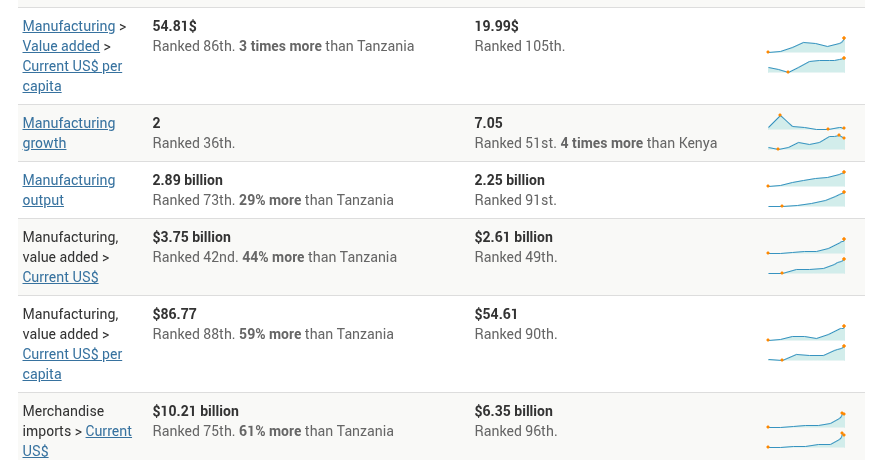The height and width of the screenshot is (460, 873).
Task: Click the $10.21 billion merchandise imports figure
Action: click(195, 411)
